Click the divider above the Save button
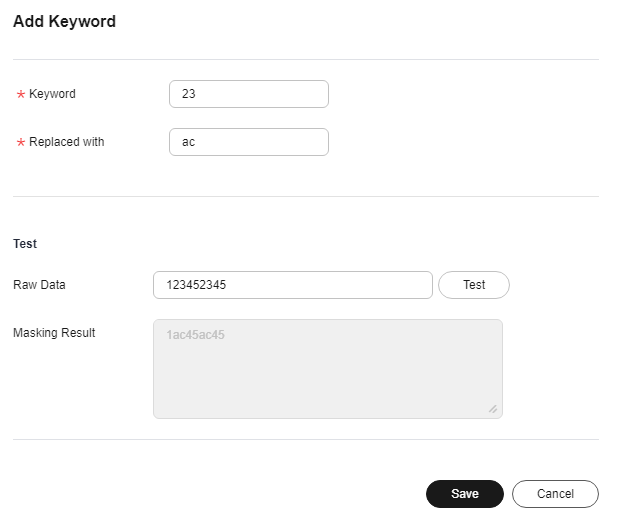The image size is (617, 524). pos(305,439)
